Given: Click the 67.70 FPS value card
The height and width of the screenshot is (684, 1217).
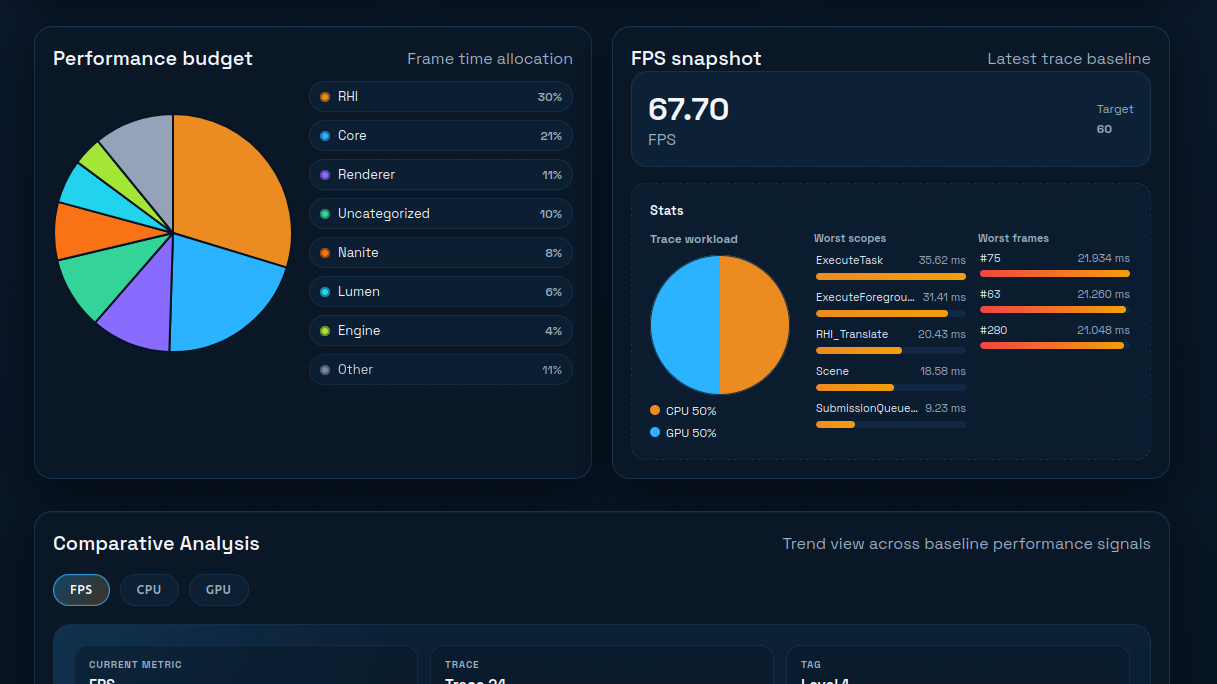Looking at the screenshot, I should point(890,119).
